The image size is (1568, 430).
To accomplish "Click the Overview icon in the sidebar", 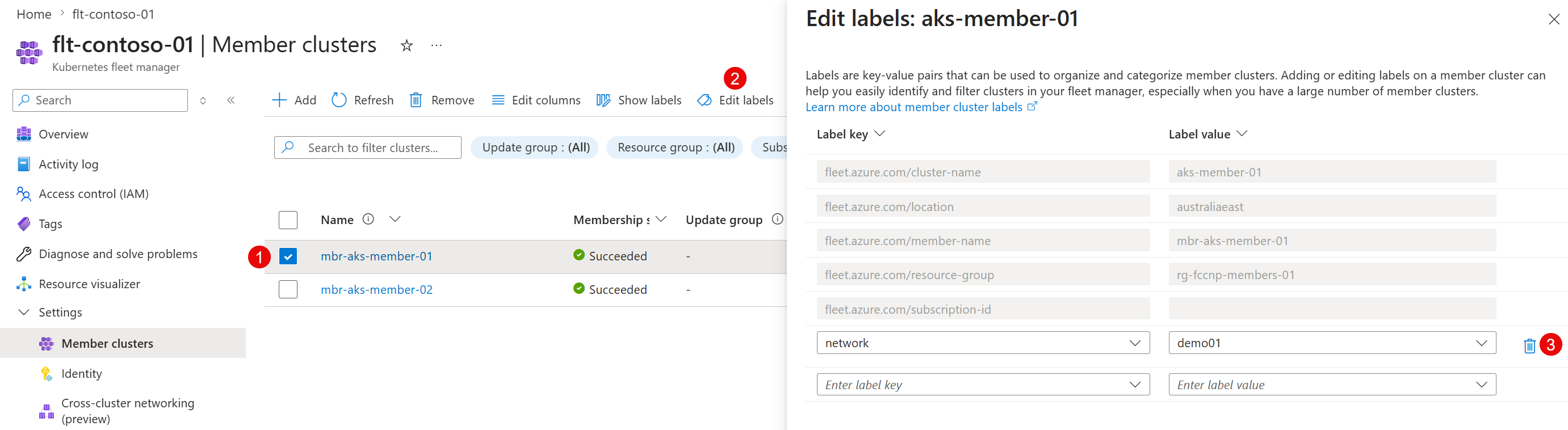I will pos(24,134).
